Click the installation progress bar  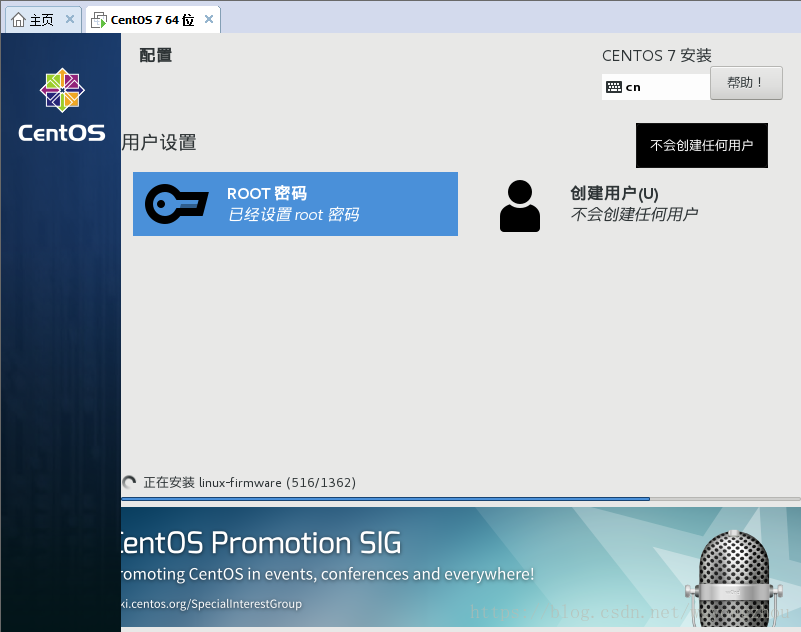click(x=460, y=499)
